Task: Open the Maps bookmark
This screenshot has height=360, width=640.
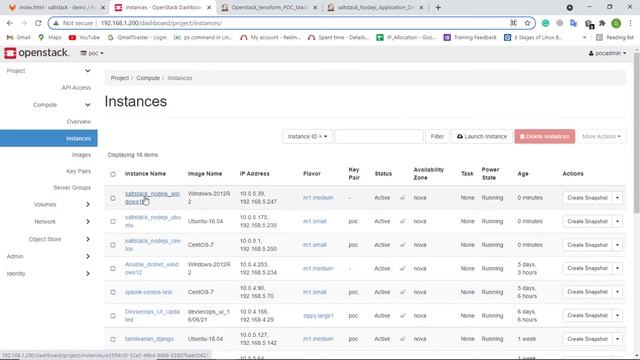Action: click(50, 37)
